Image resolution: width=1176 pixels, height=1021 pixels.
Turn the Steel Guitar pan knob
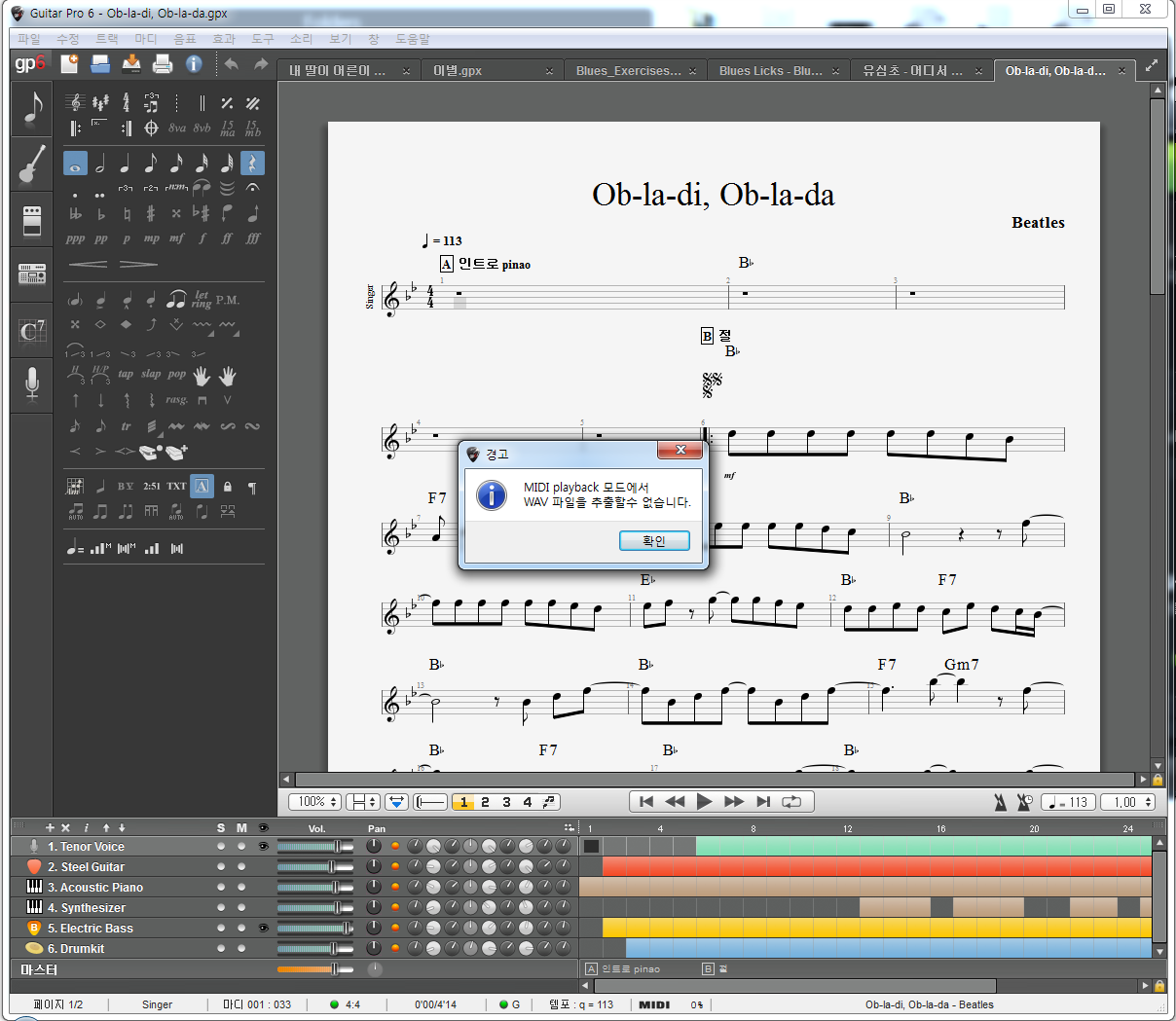(374, 867)
